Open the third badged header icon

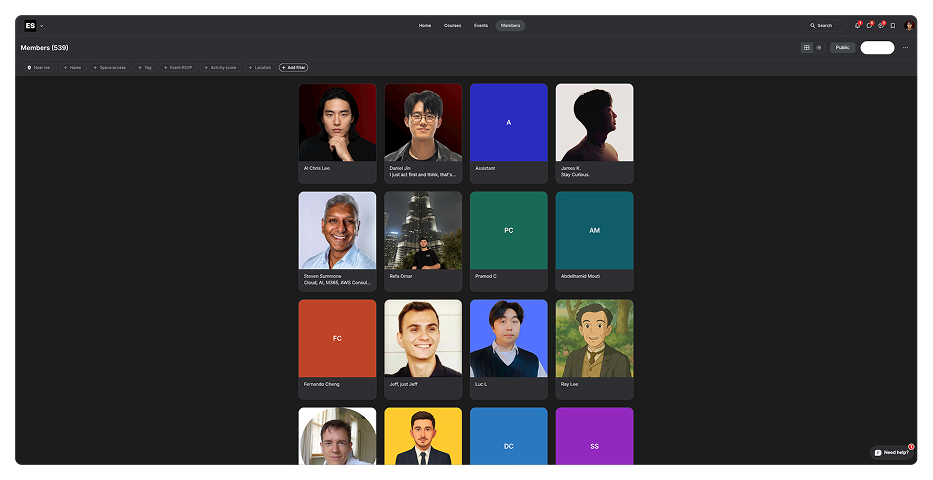881,26
